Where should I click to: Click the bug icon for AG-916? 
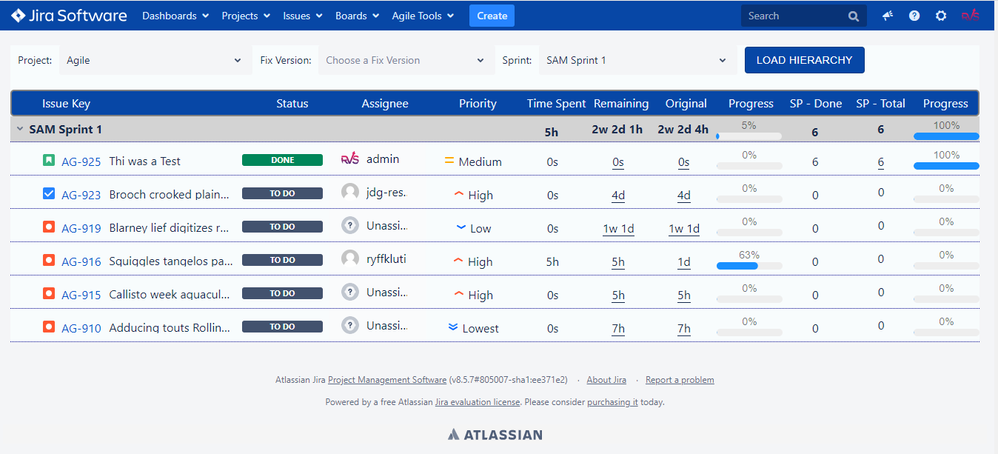click(49, 260)
